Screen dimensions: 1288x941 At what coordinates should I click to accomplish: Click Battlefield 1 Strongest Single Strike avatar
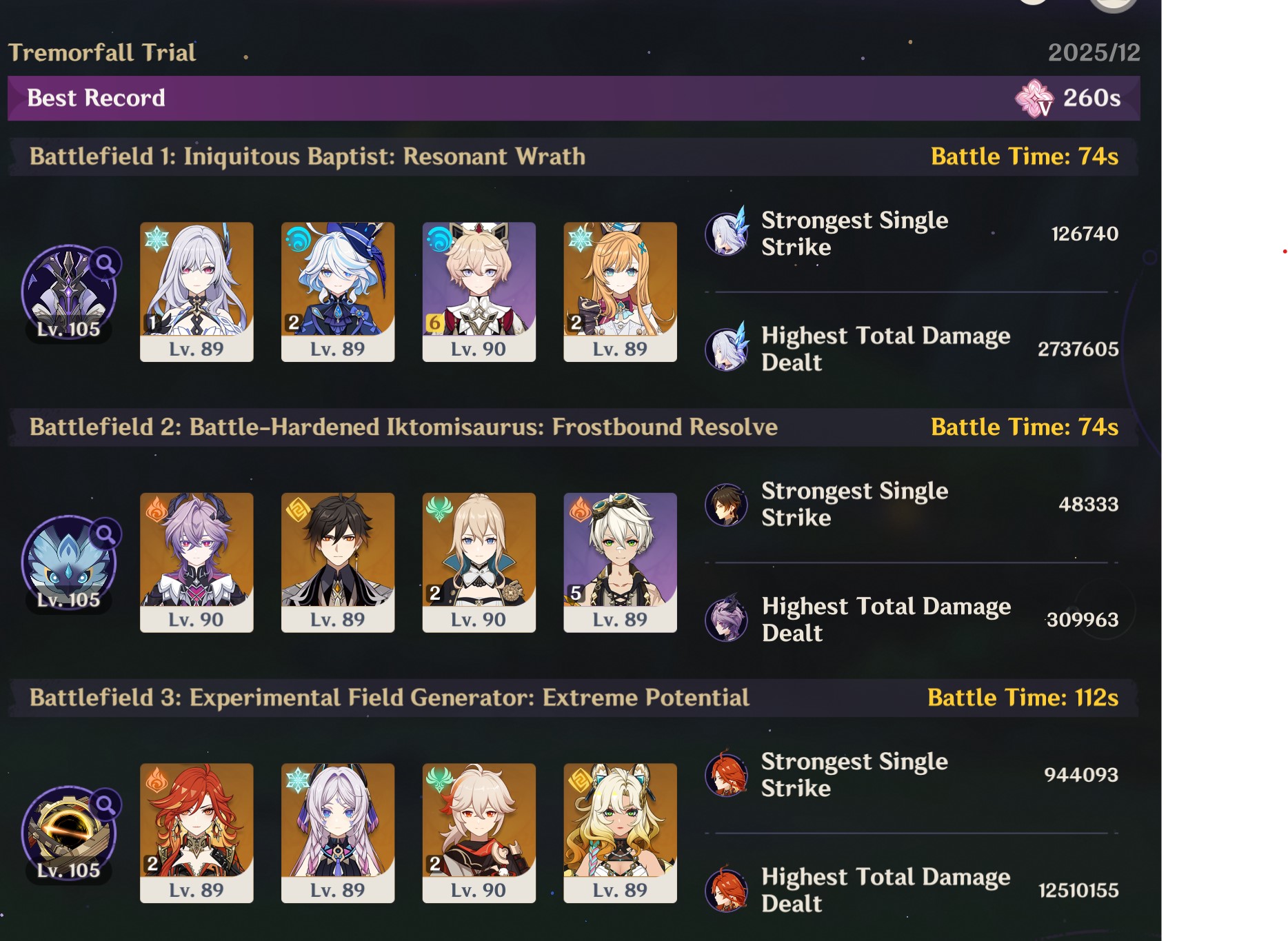[727, 233]
